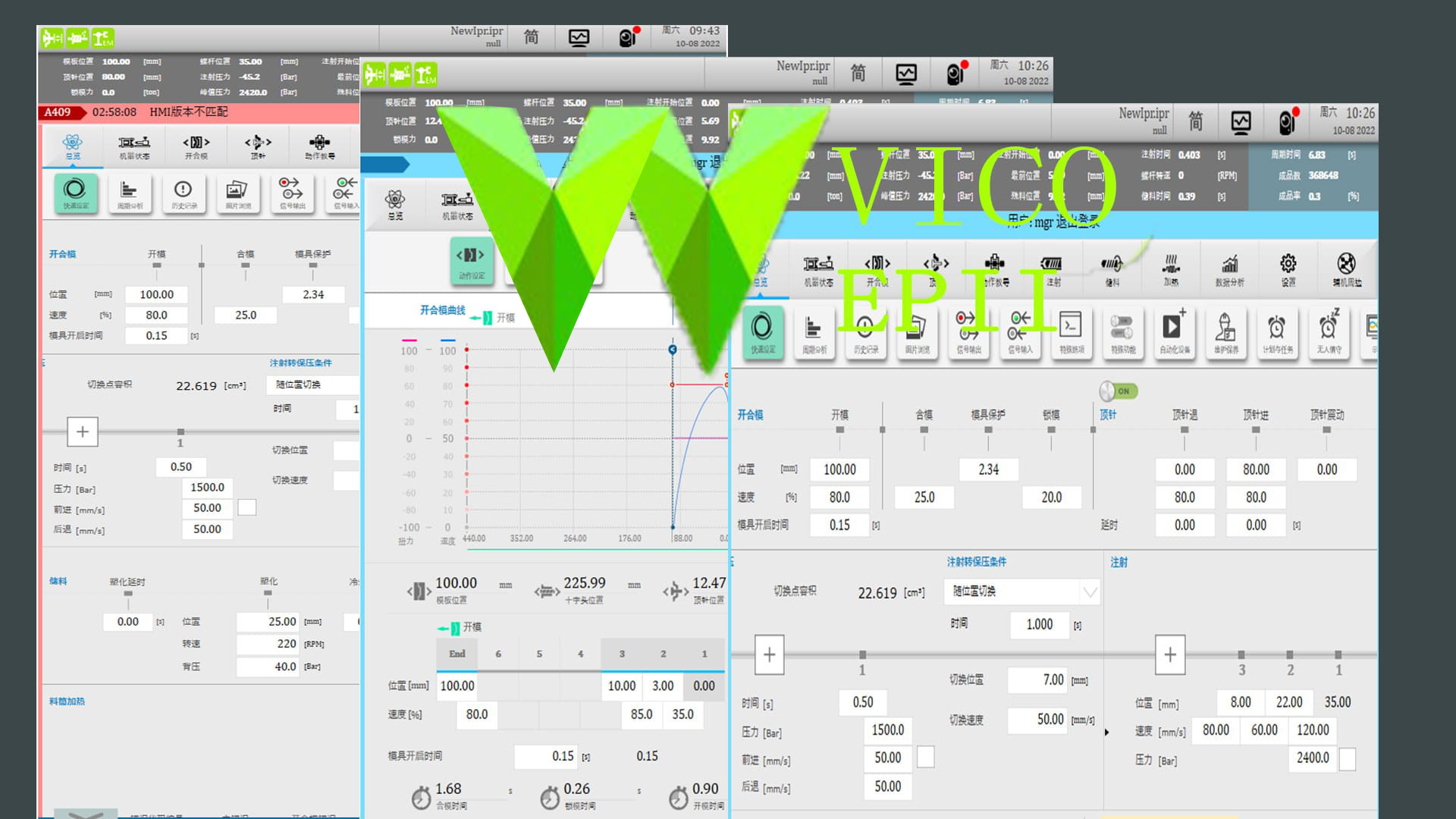Click 周期分析 icon in the left window
This screenshot has height=819, width=1456.
click(x=130, y=193)
